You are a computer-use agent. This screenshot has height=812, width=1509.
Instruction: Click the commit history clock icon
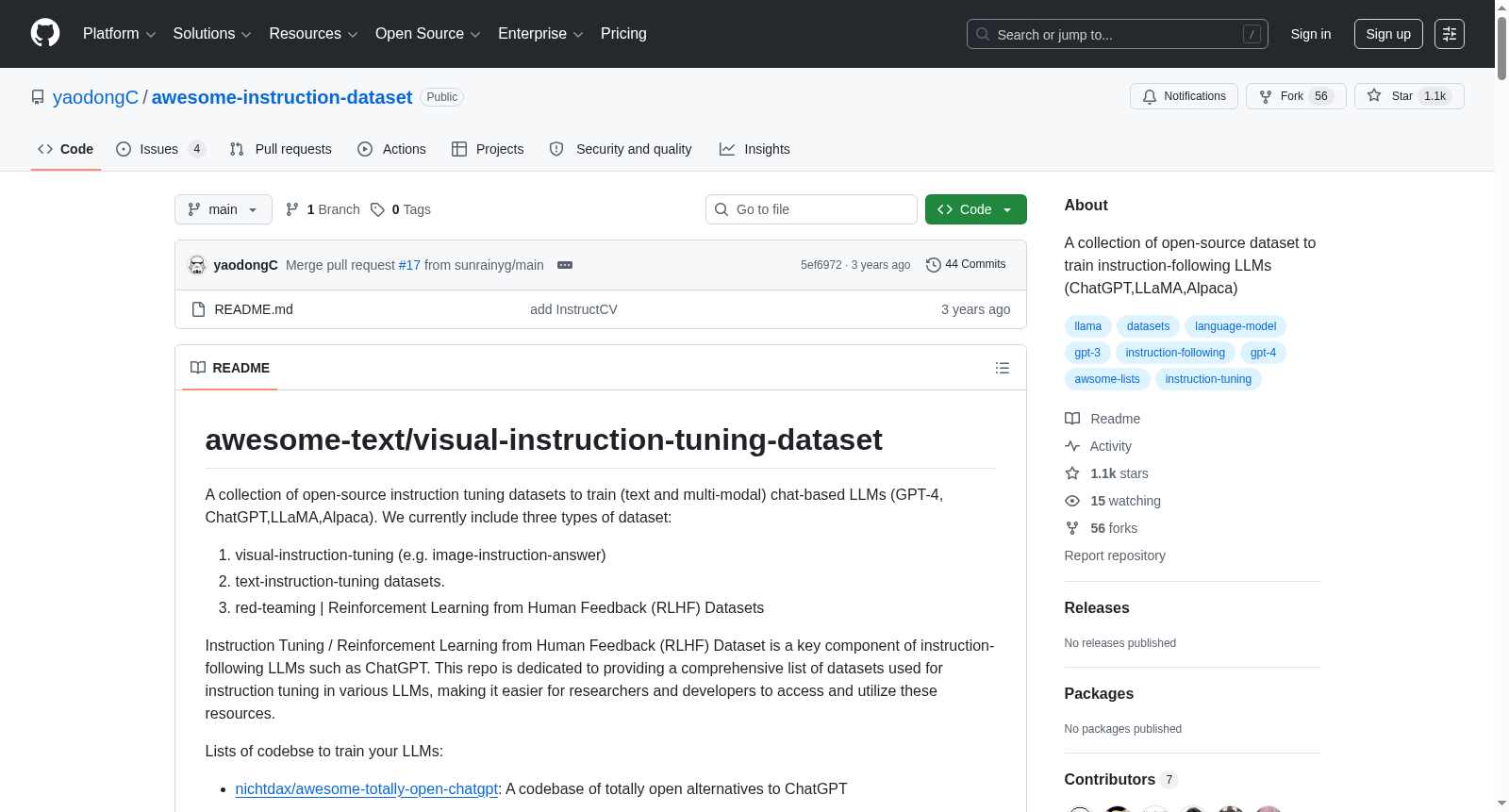pyautogui.click(x=934, y=265)
